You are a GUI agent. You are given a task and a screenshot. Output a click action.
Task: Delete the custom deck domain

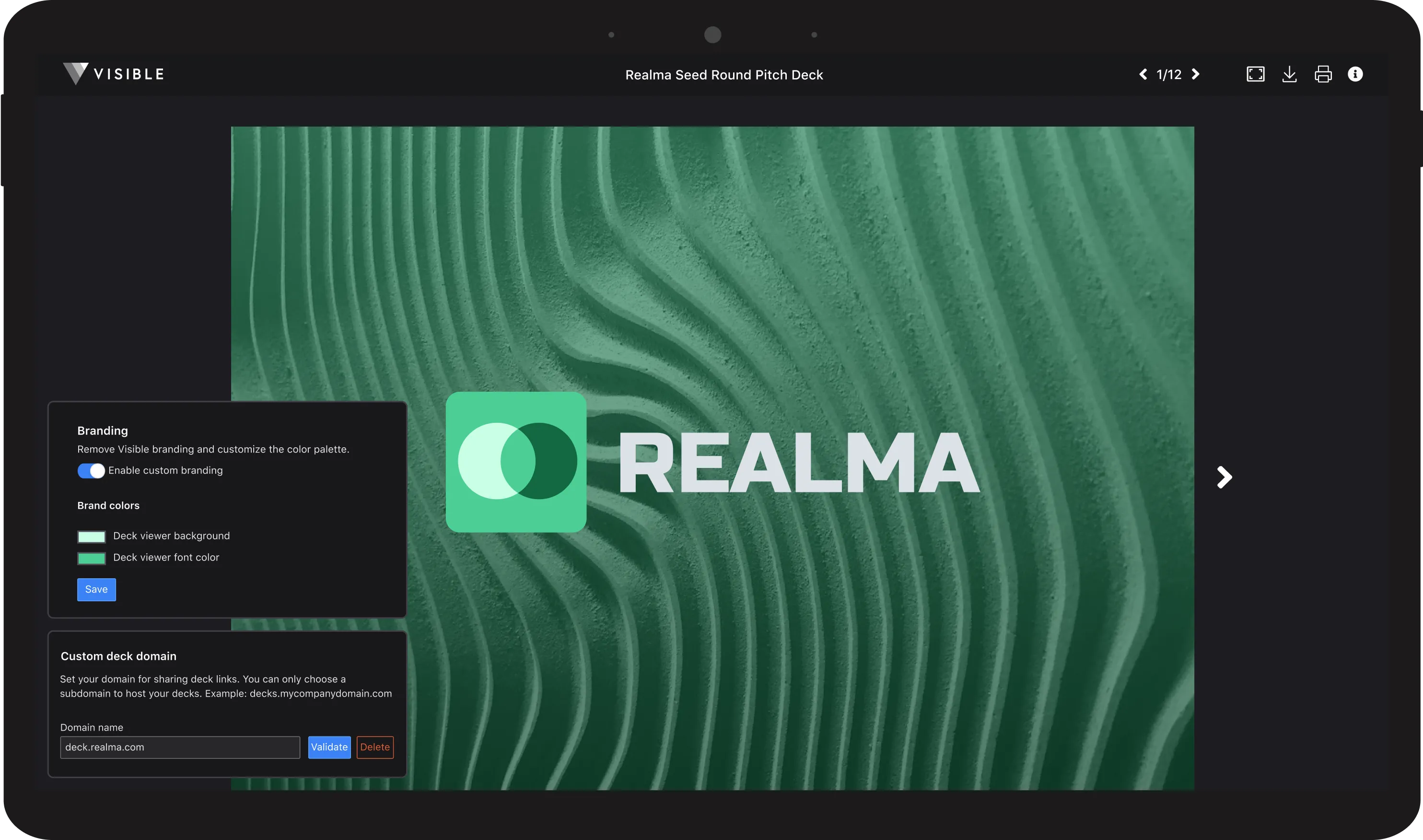375,747
